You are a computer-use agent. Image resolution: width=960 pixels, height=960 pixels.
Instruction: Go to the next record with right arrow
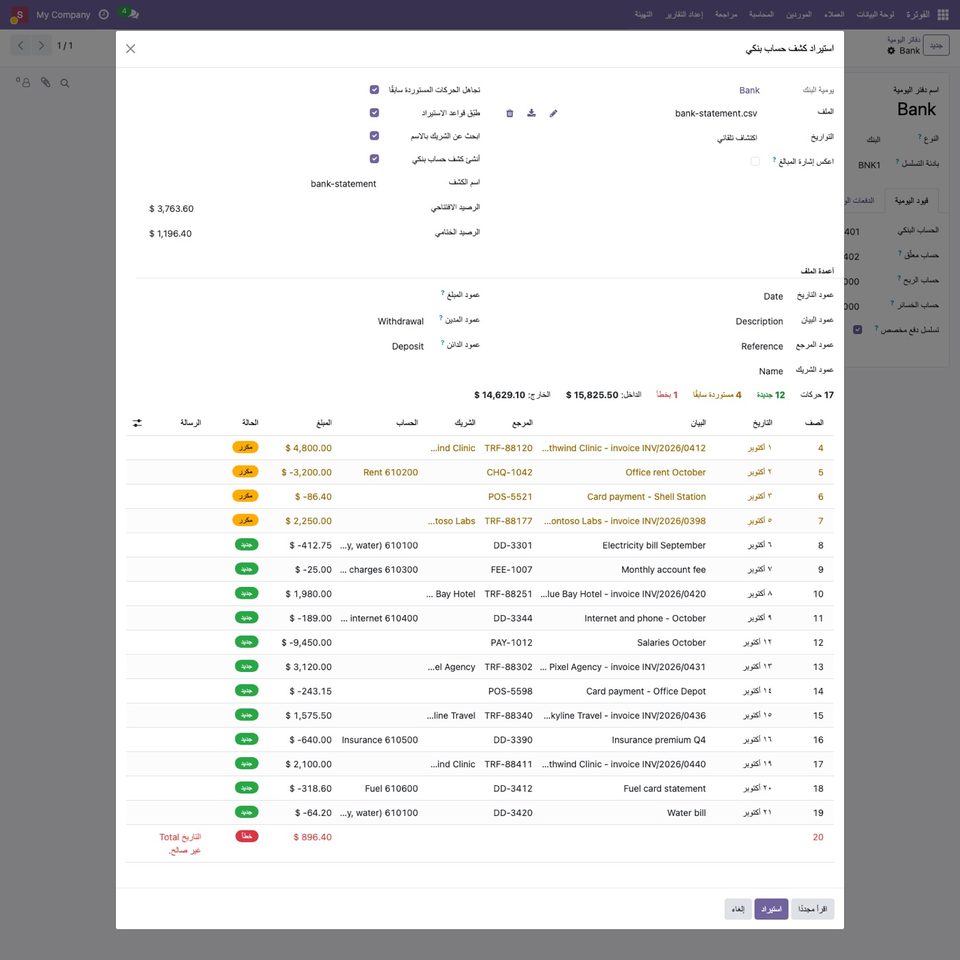coord(41,45)
